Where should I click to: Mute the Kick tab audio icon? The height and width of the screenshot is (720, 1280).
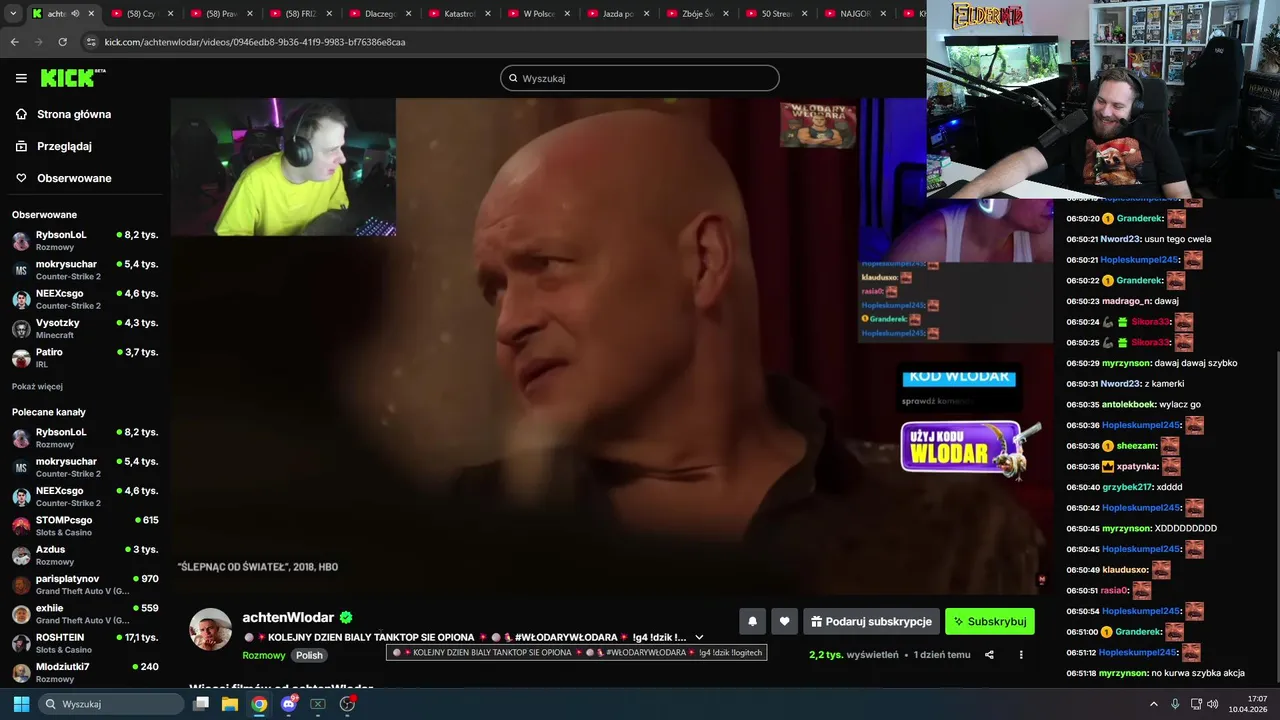75,14
